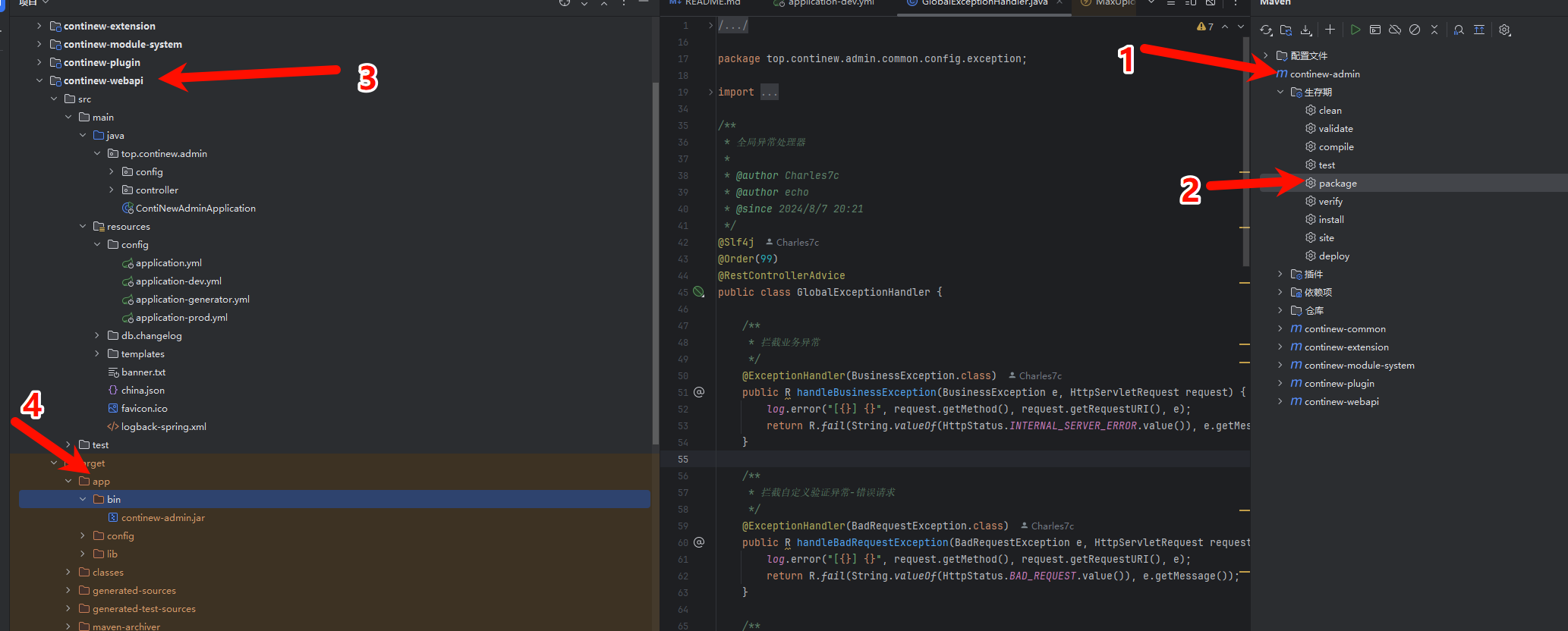Viewport: 1568px width, 631px height.
Task: Expand the controller package
Action: point(112,190)
